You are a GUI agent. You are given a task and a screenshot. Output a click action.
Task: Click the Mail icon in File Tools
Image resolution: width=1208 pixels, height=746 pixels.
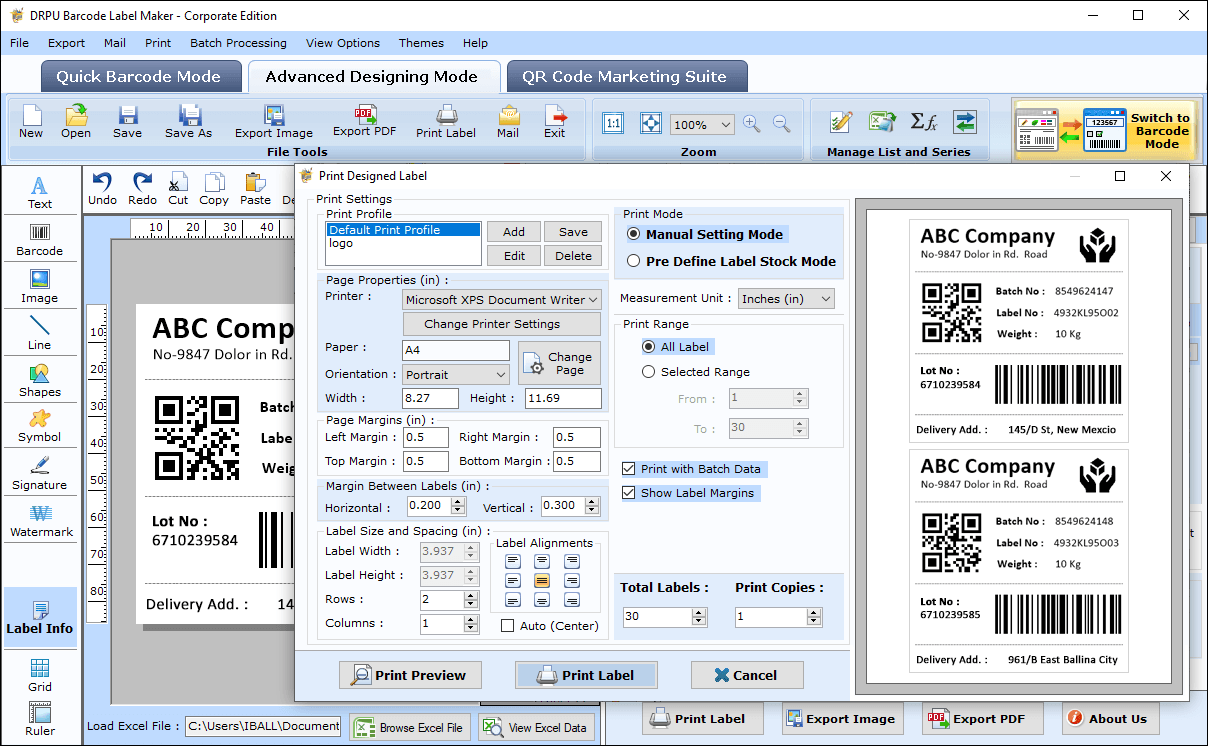tap(508, 122)
